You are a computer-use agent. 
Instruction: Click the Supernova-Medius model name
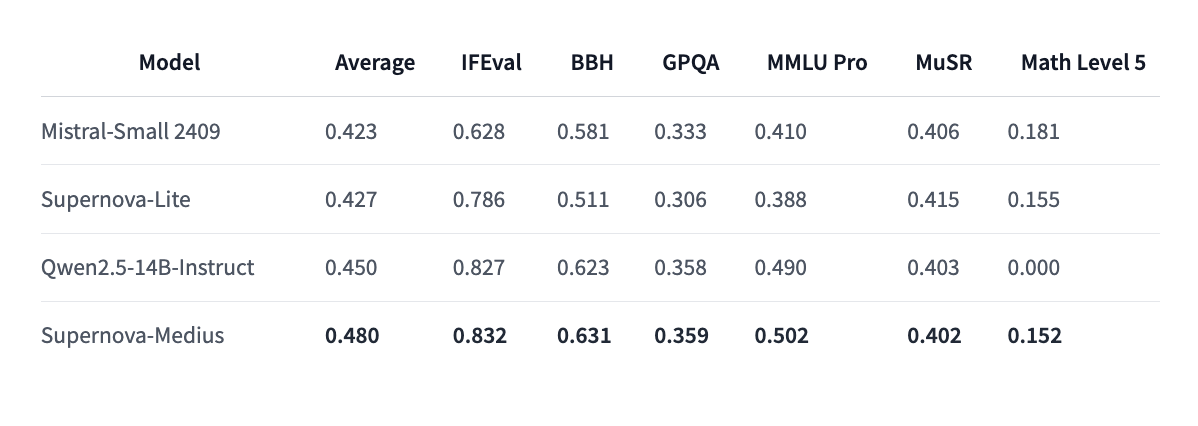tap(133, 335)
